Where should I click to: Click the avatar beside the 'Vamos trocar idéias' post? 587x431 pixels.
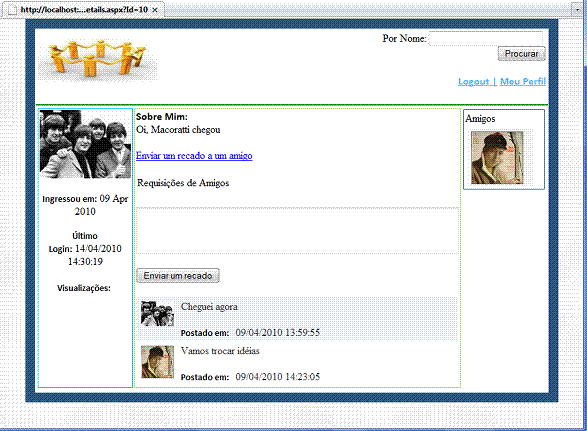pos(157,362)
